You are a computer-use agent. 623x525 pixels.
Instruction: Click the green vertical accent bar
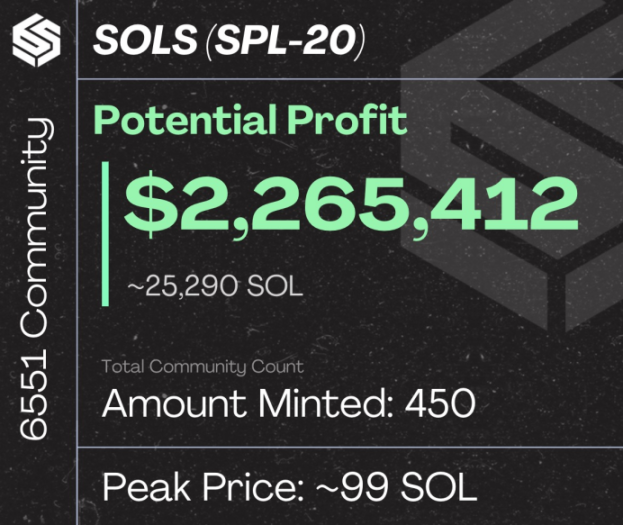(x=105, y=234)
